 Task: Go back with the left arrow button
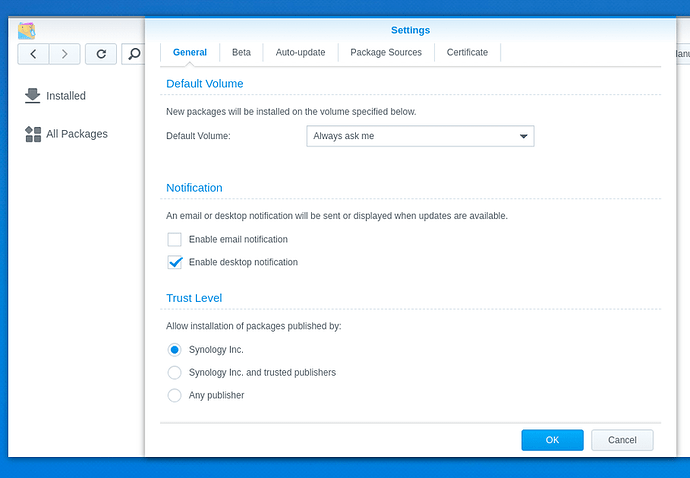point(33,54)
